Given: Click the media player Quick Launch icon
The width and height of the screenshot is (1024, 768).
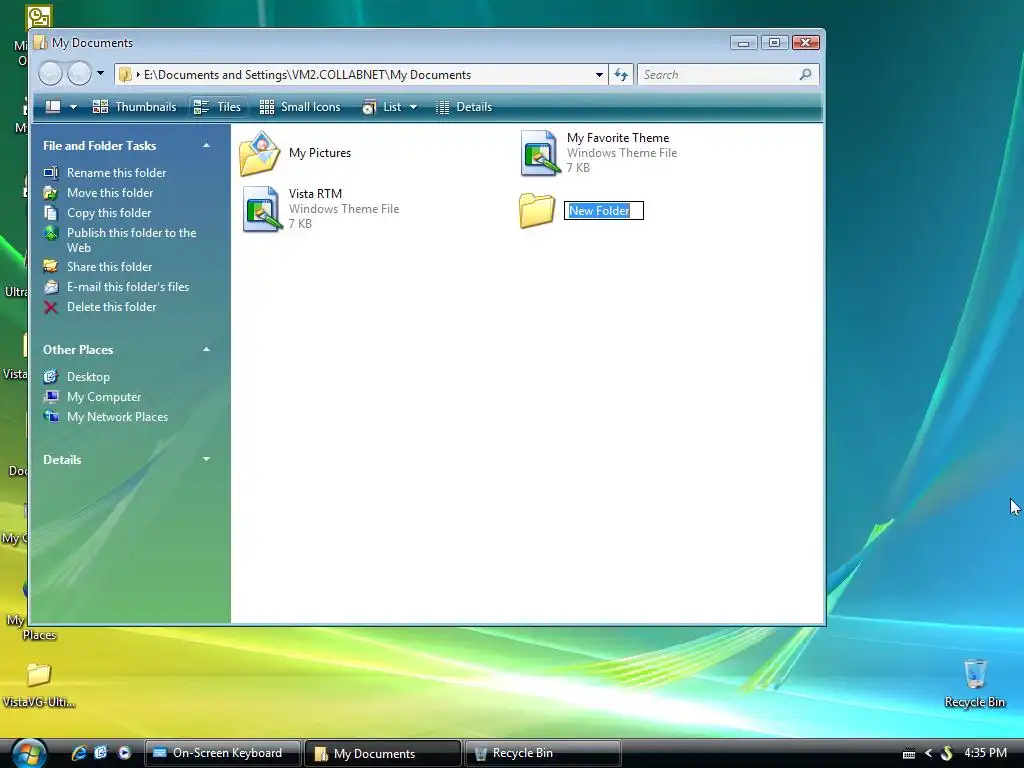Looking at the screenshot, I should tap(124, 753).
